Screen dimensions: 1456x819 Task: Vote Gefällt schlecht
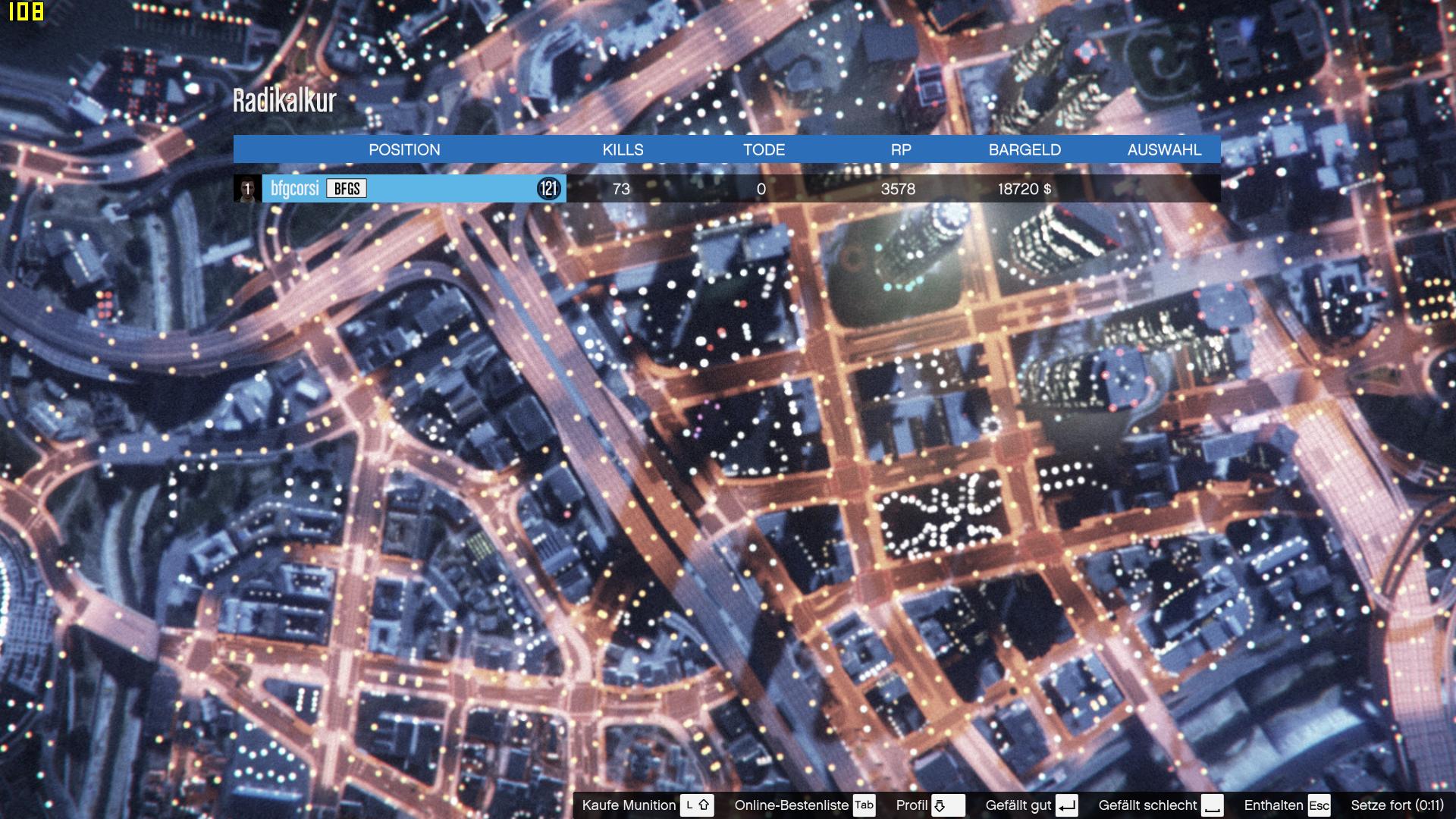[1147, 805]
